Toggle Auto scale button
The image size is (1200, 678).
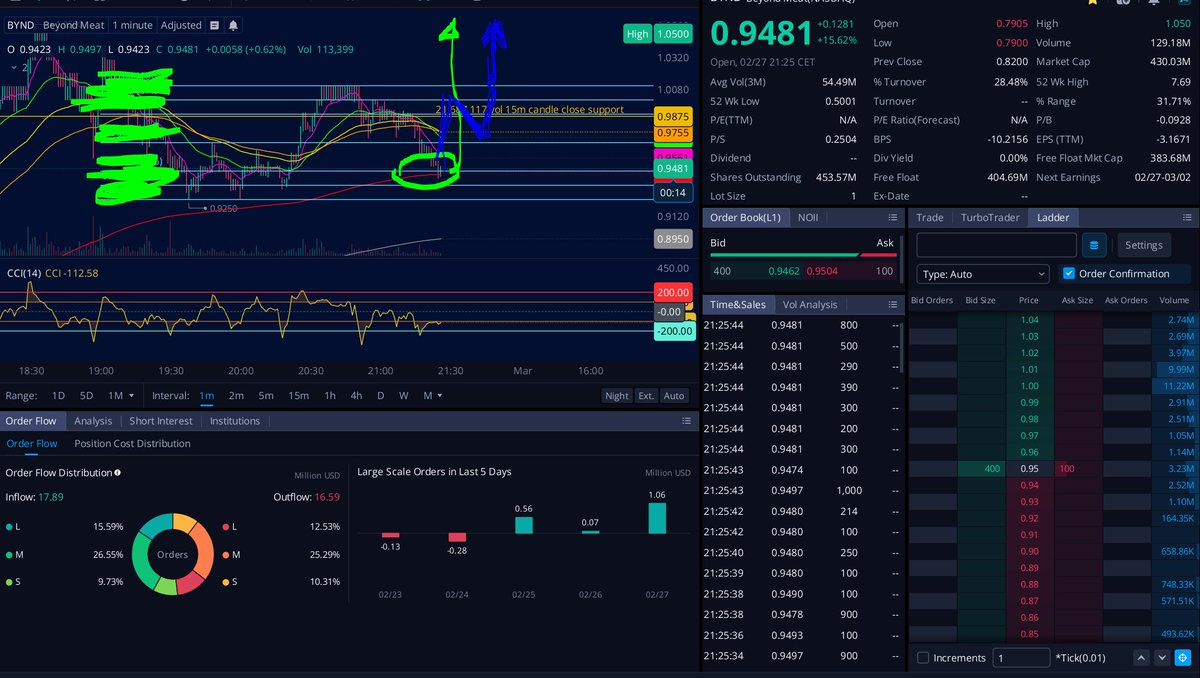coord(674,395)
